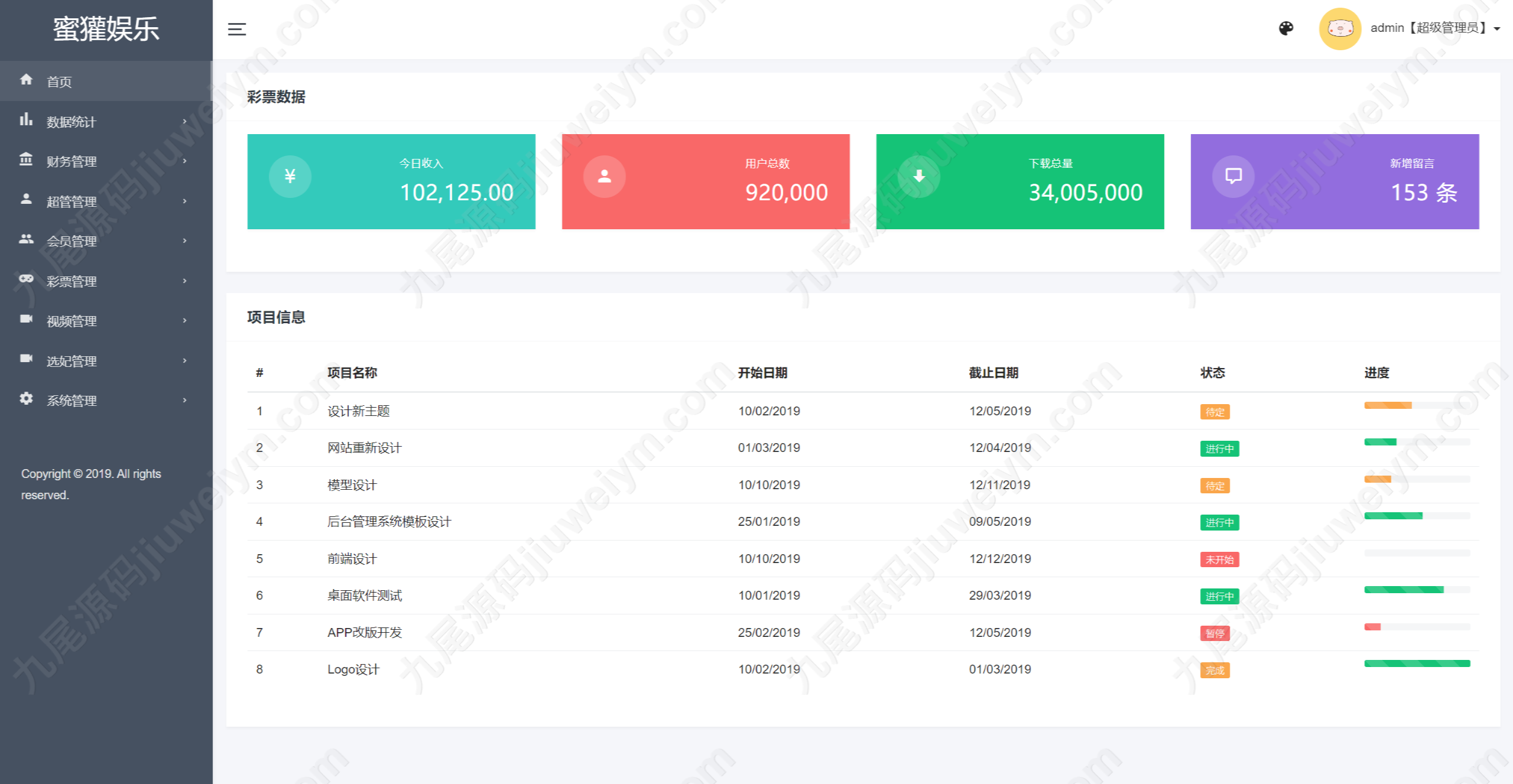Image resolution: width=1513 pixels, height=784 pixels.
Task: Click the user icon on total users card
Action: pyautogui.click(x=604, y=176)
